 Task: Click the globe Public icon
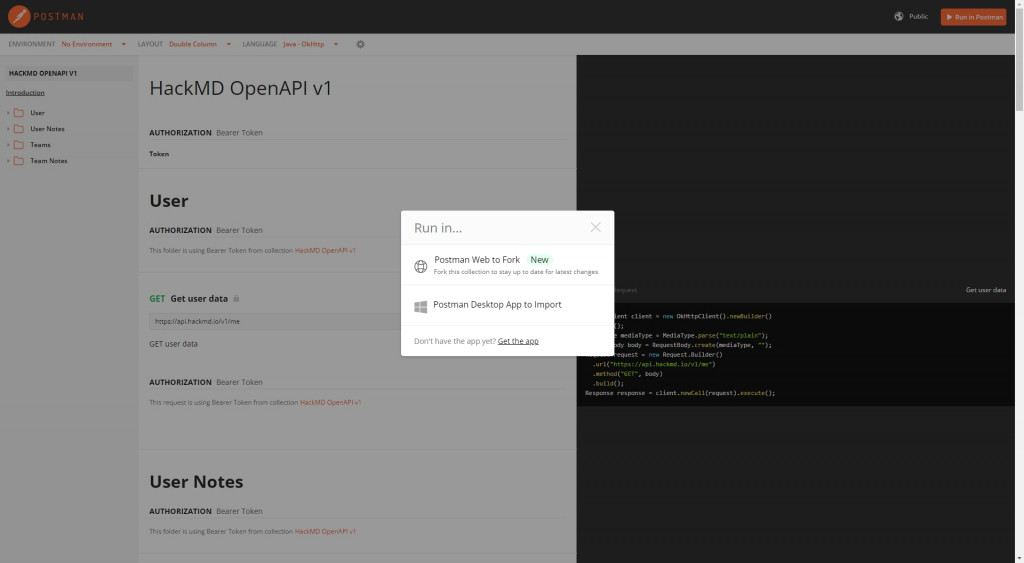click(899, 16)
